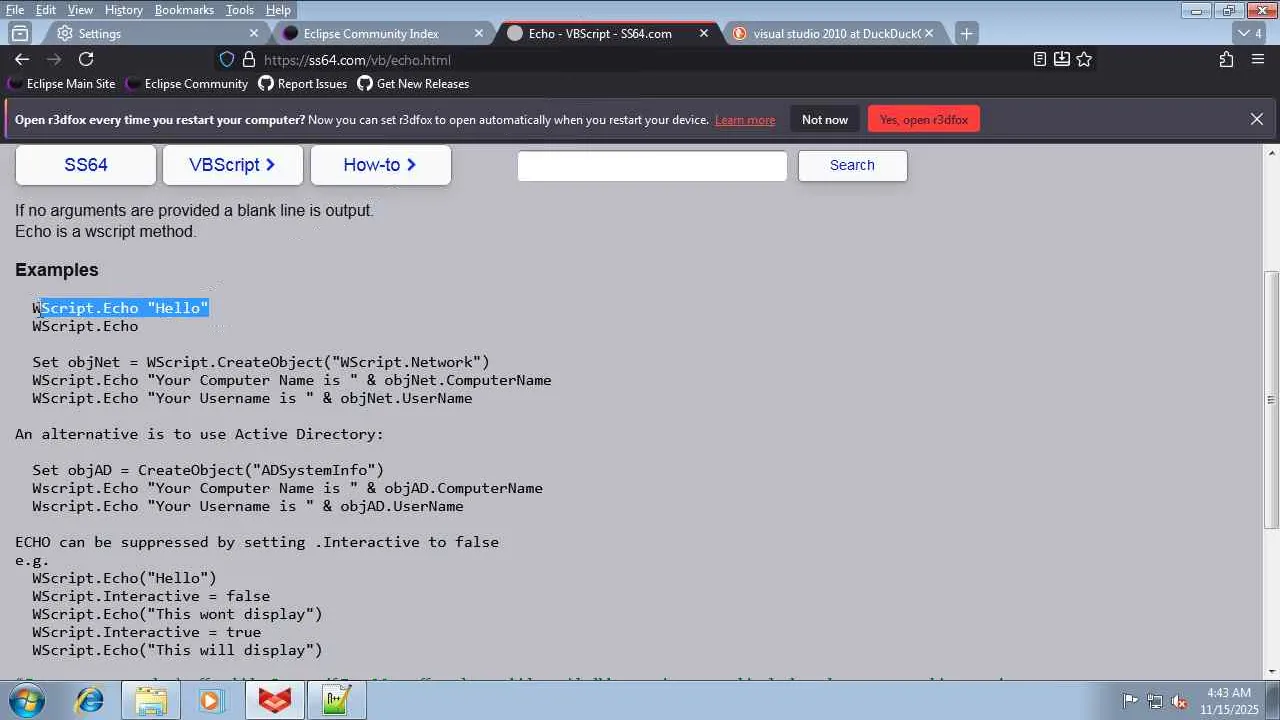Open a new tab with the plus button

point(966,33)
